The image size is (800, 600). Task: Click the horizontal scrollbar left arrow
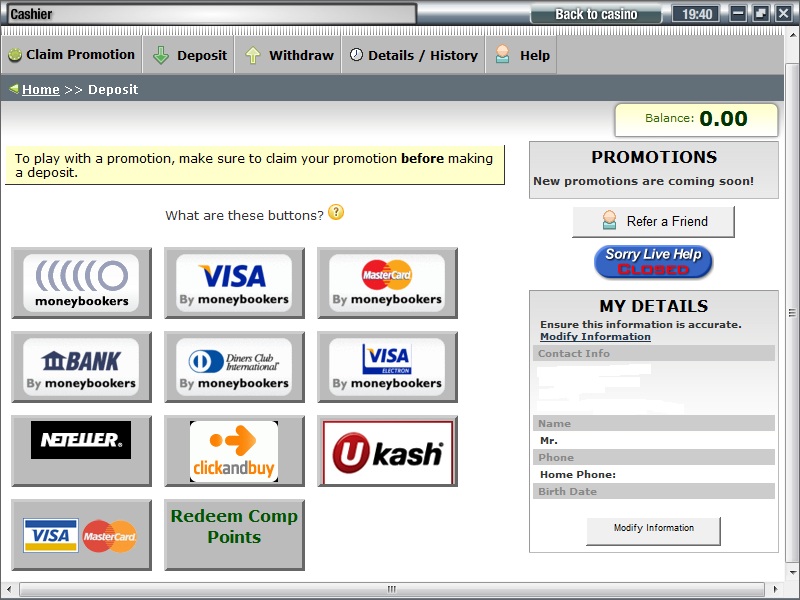8,589
